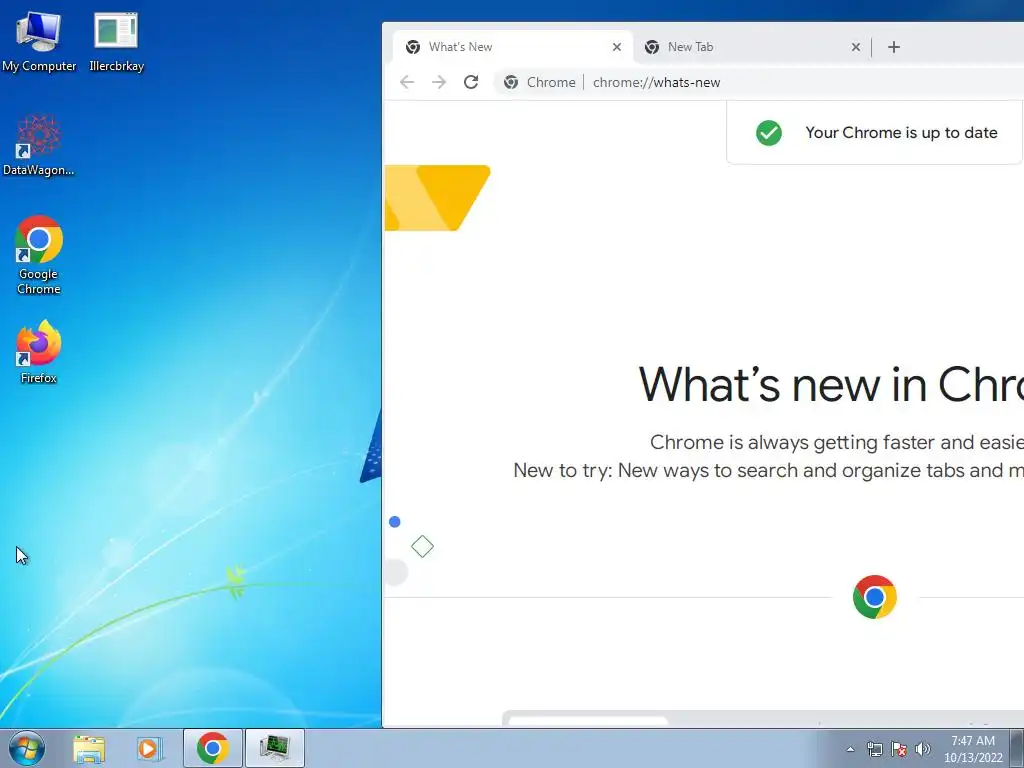Click the green up-to-date checkmark
Image resolution: width=1024 pixels, height=768 pixels.
click(x=769, y=133)
